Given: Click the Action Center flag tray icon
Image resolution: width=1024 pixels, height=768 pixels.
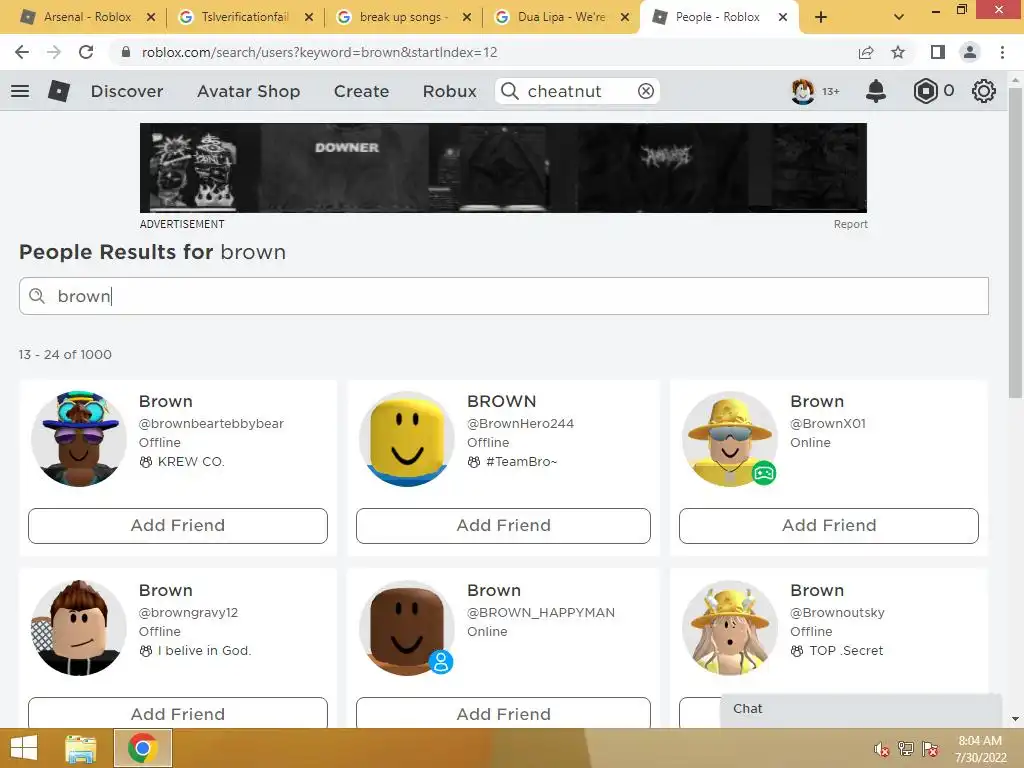Looking at the screenshot, I should coord(930,749).
